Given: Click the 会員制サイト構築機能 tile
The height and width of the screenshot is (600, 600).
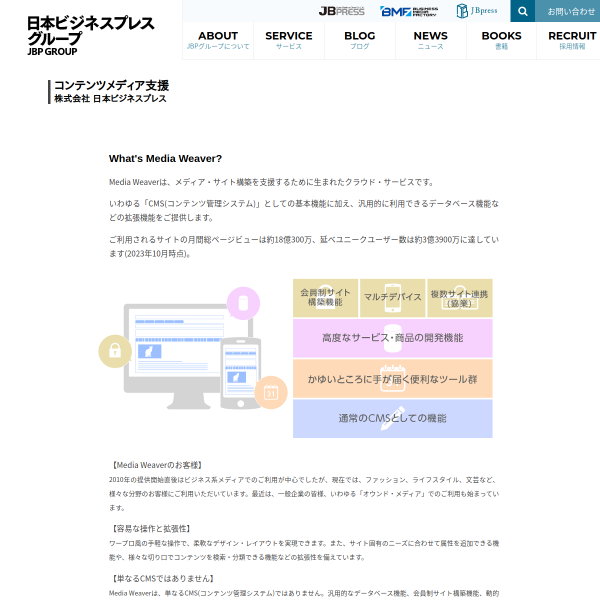Looking at the screenshot, I should pyautogui.click(x=326, y=298).
